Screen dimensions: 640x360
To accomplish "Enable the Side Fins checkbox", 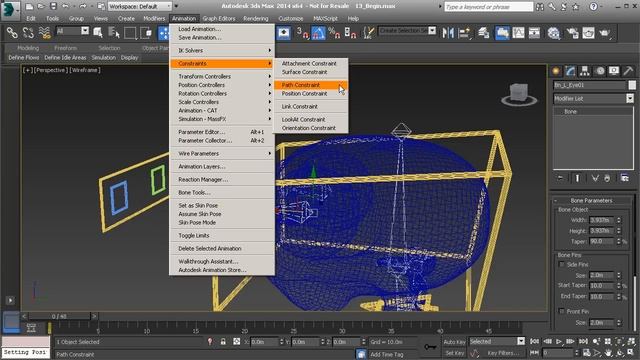I will 562,264.
